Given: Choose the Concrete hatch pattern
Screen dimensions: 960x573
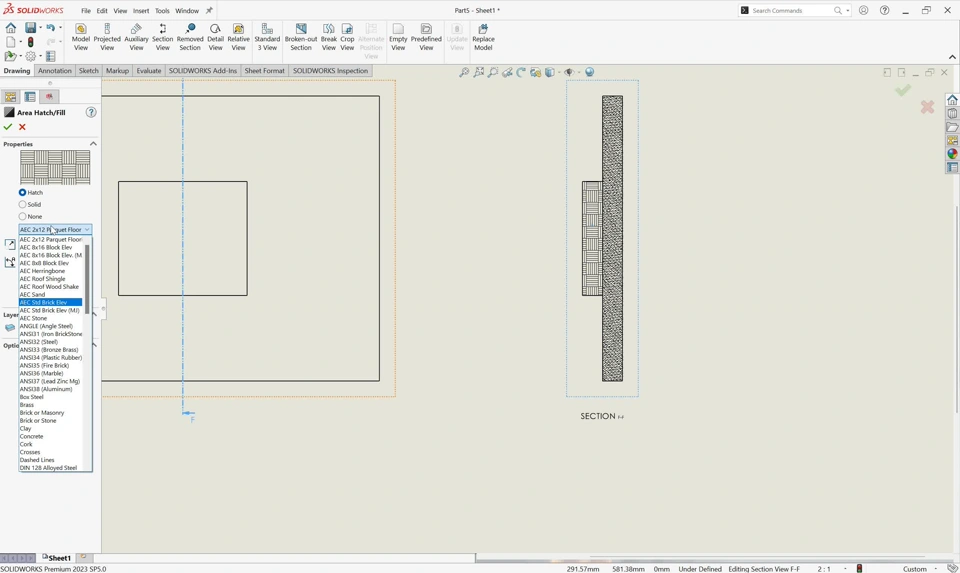Looking at the screenshot, I should tap(51, 436).
